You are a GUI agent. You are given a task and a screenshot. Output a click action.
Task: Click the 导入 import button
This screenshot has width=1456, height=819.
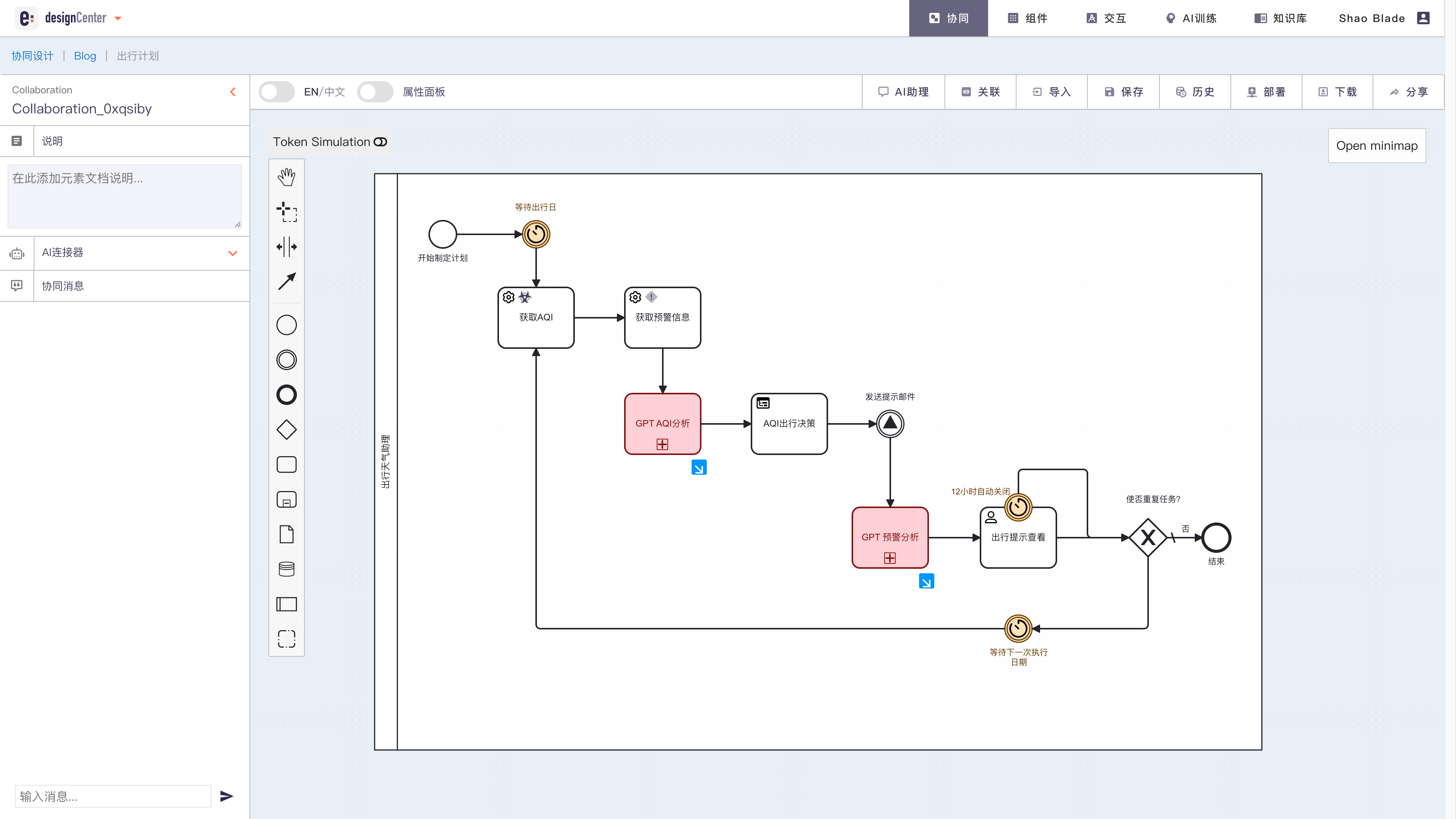(1052, 91)
